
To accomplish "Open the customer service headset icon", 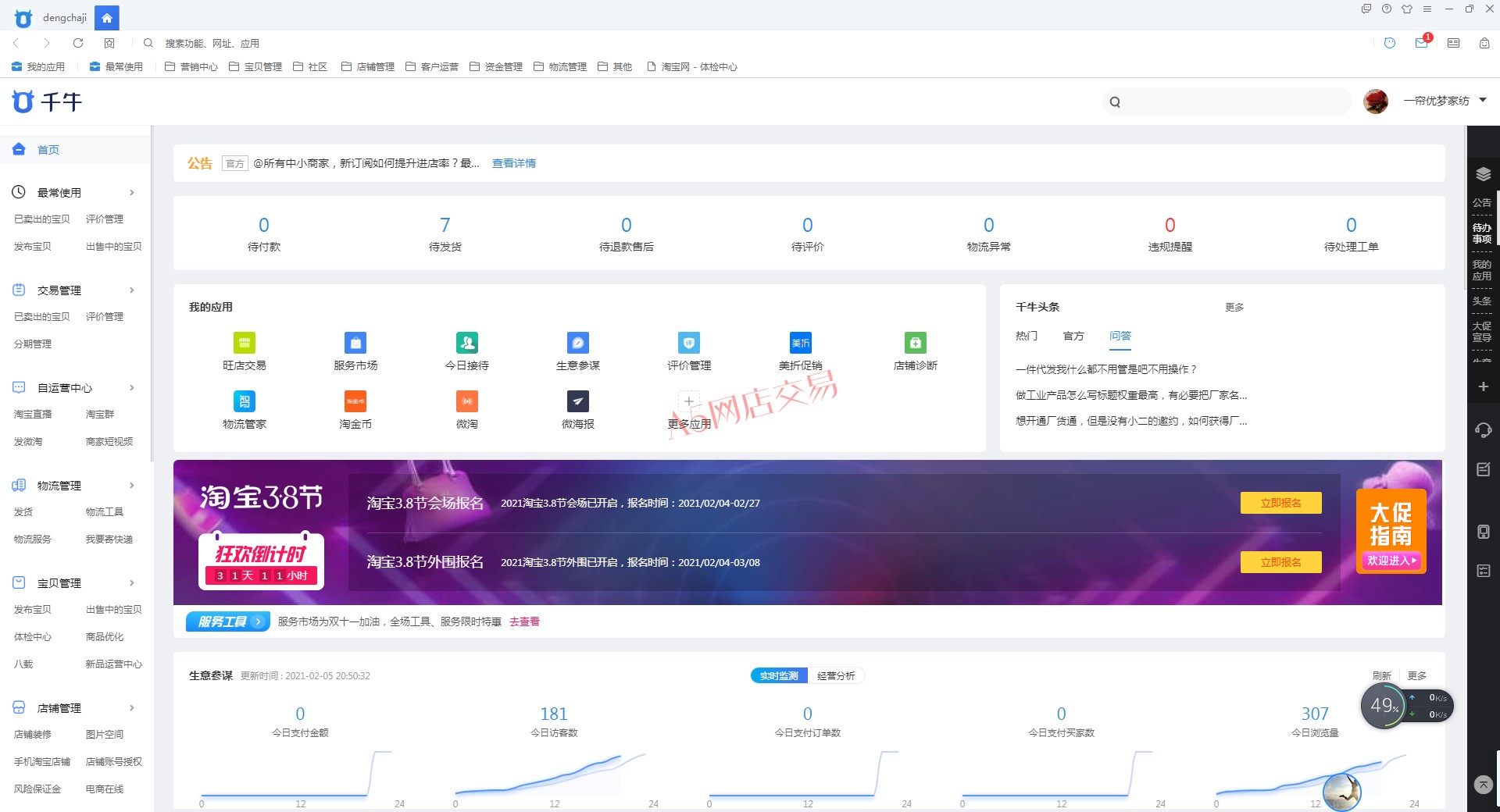I will point(1483,430).
